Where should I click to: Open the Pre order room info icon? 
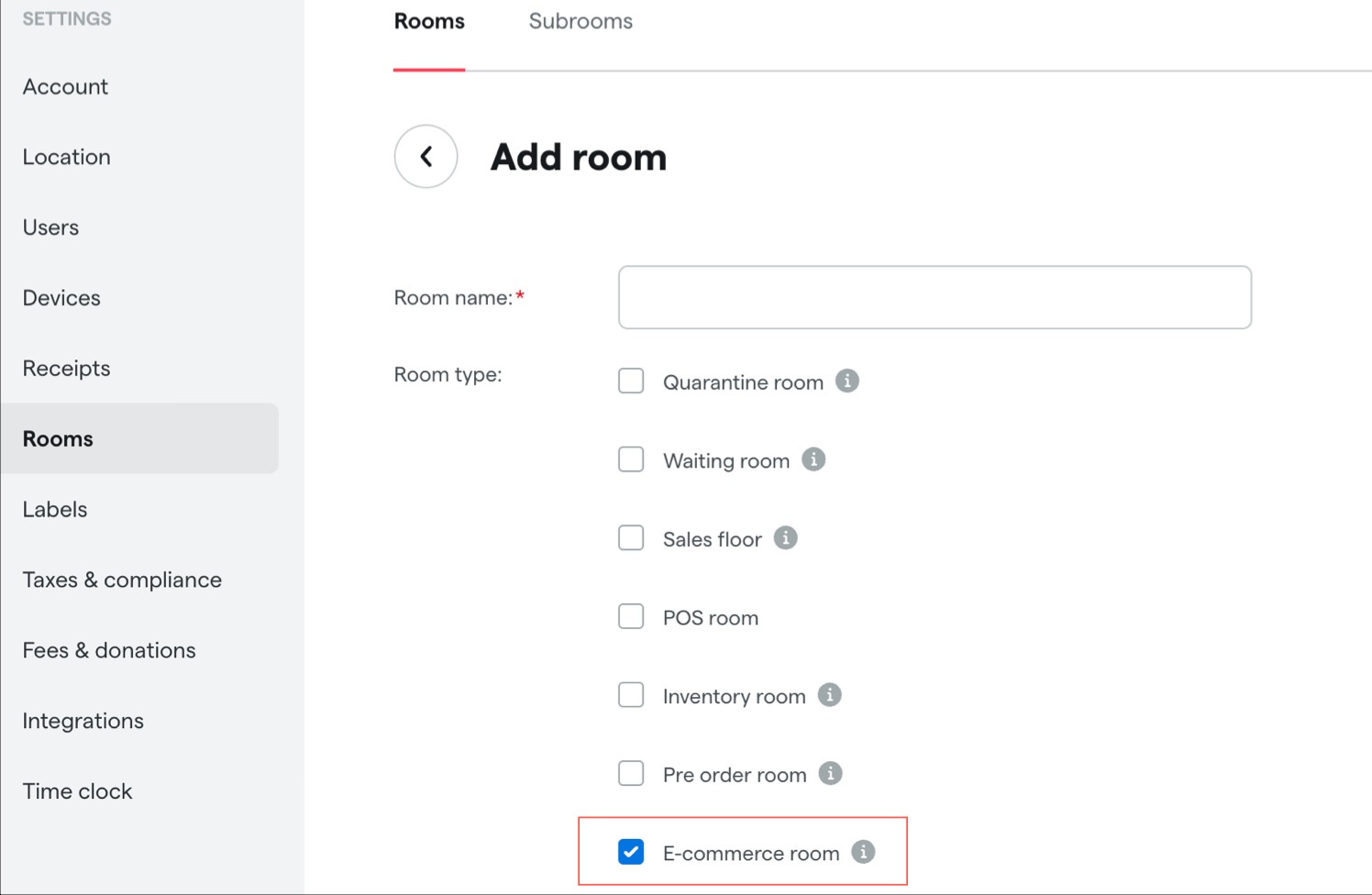(831, 774)
